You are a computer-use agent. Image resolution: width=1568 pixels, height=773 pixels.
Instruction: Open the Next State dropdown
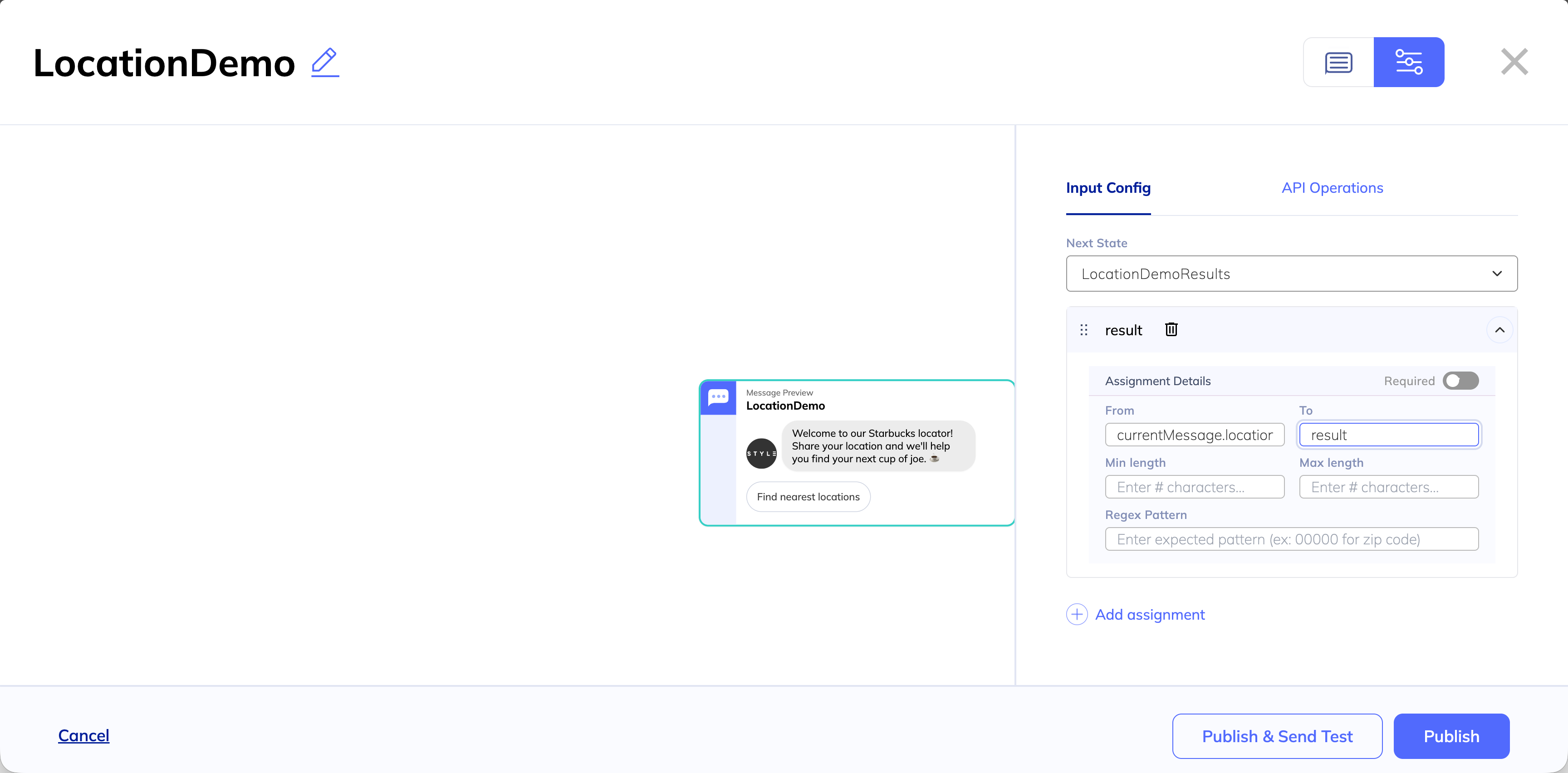1291,274
